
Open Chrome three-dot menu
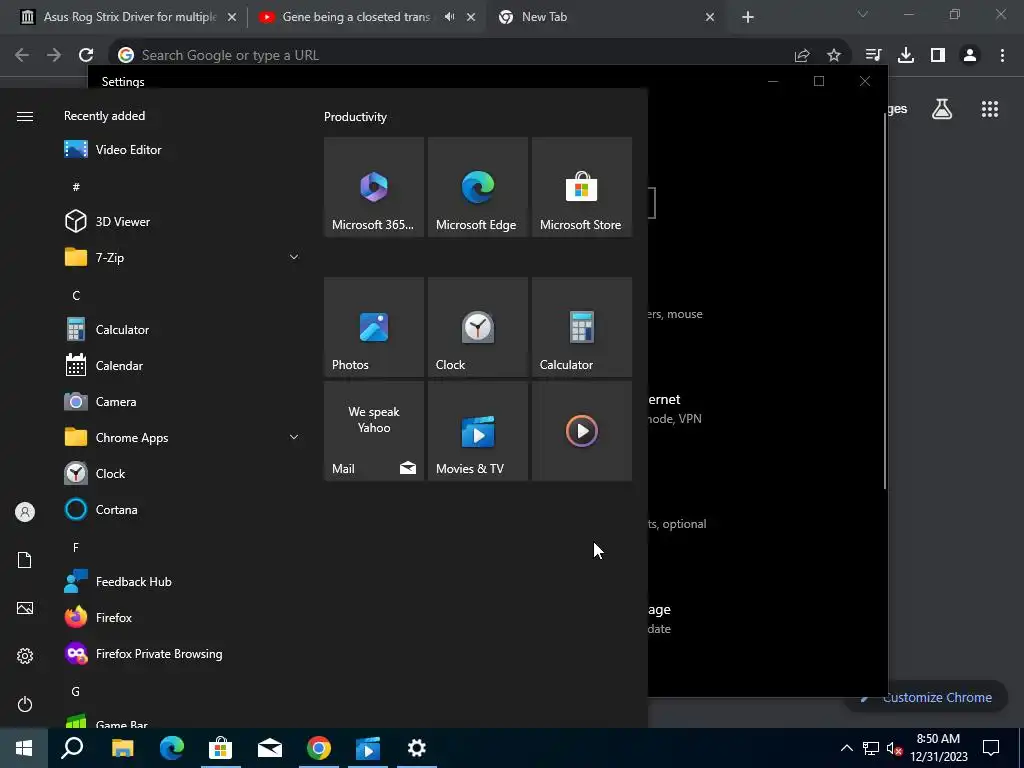(x=1002, y=56)
